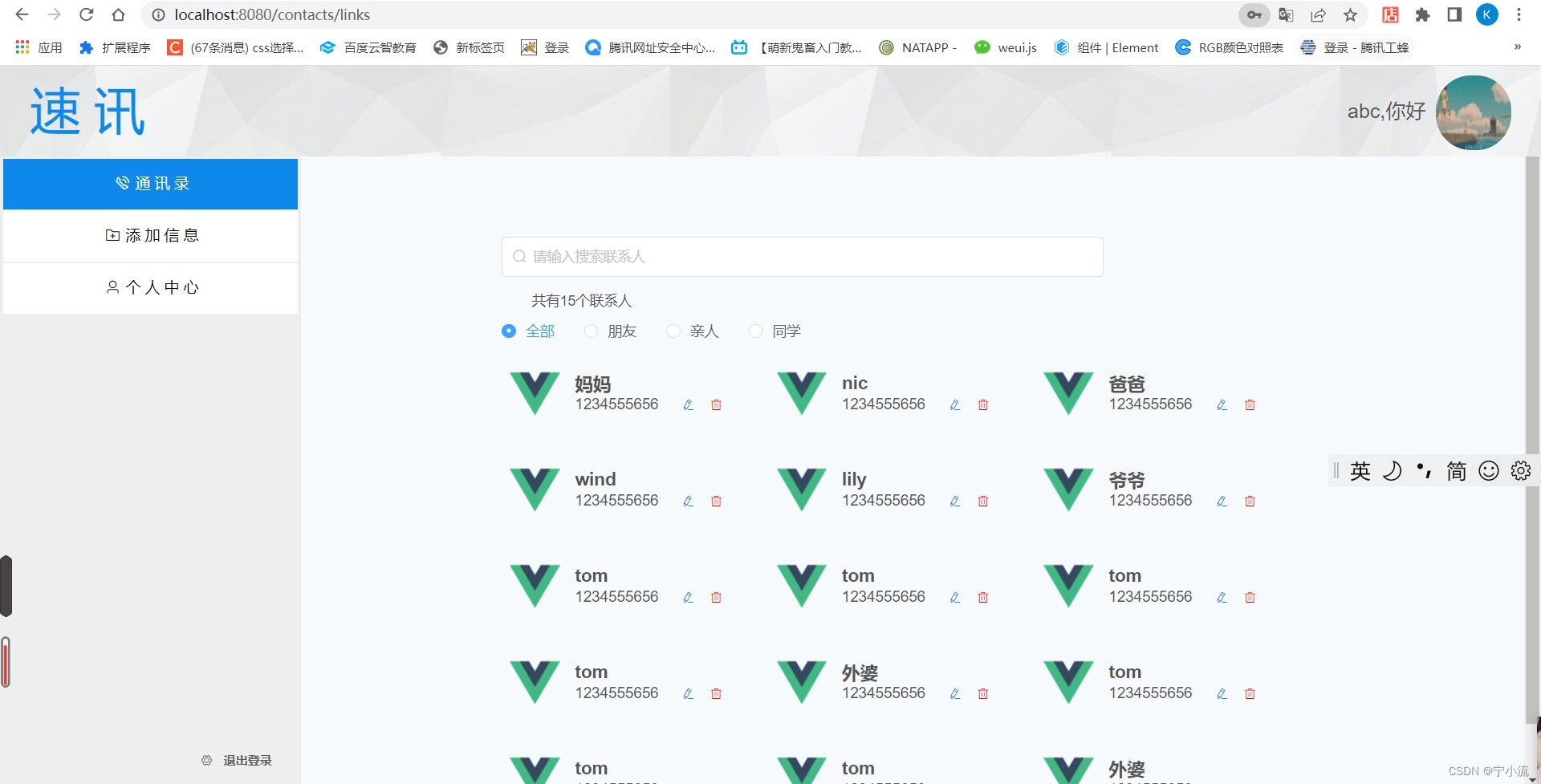Delete the contact wind
This screenshot has width=1541, height=784.
coord(717,501)
